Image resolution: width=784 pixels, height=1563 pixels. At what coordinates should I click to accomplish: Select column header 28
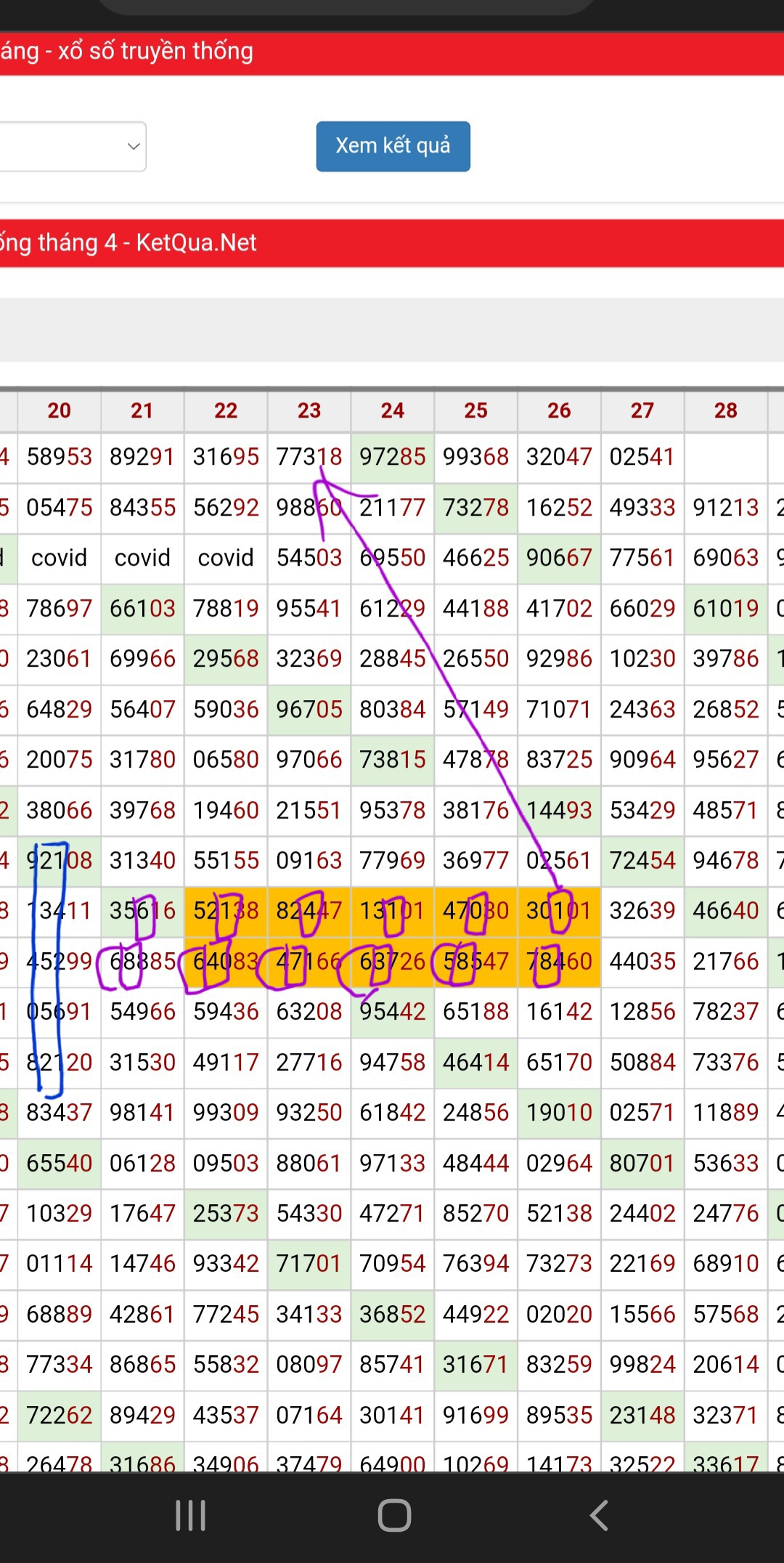(725, 410)
